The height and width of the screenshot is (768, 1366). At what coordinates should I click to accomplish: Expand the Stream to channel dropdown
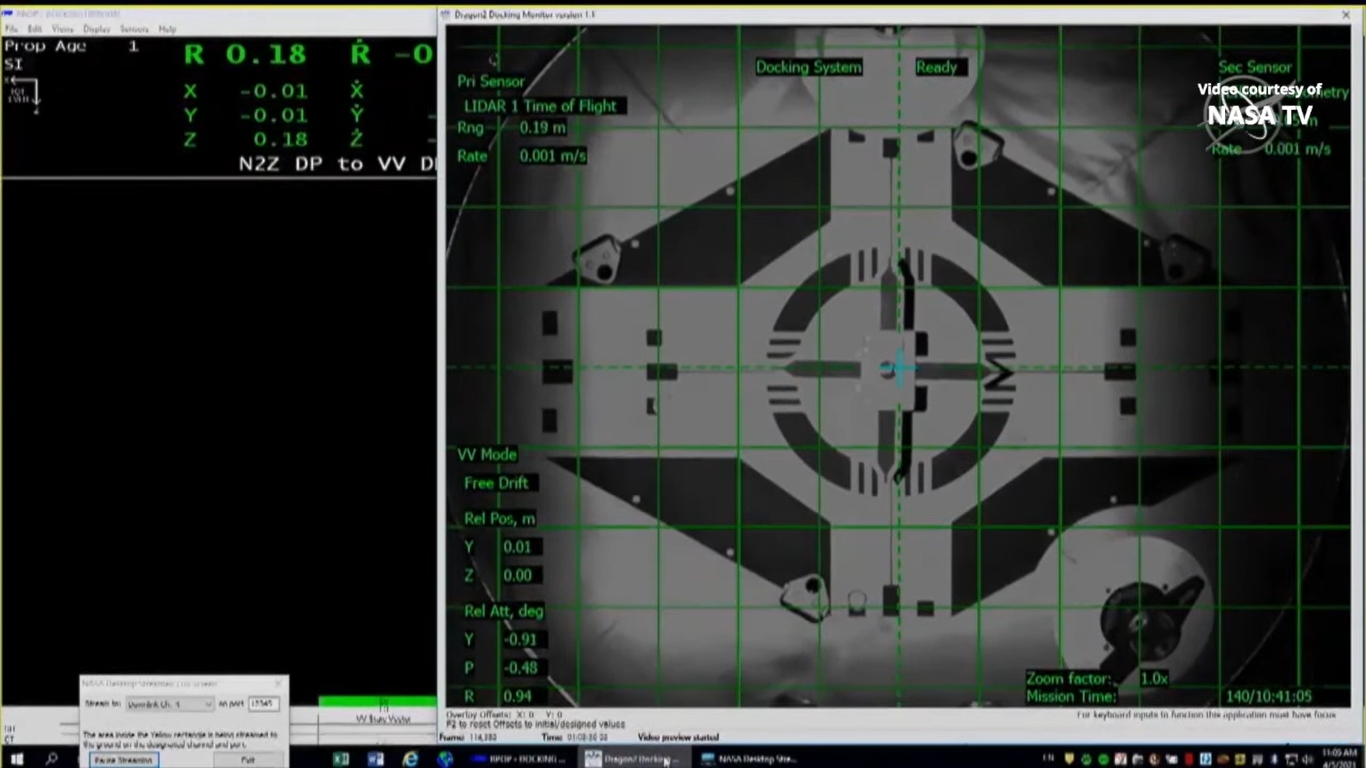pos(169,704)
